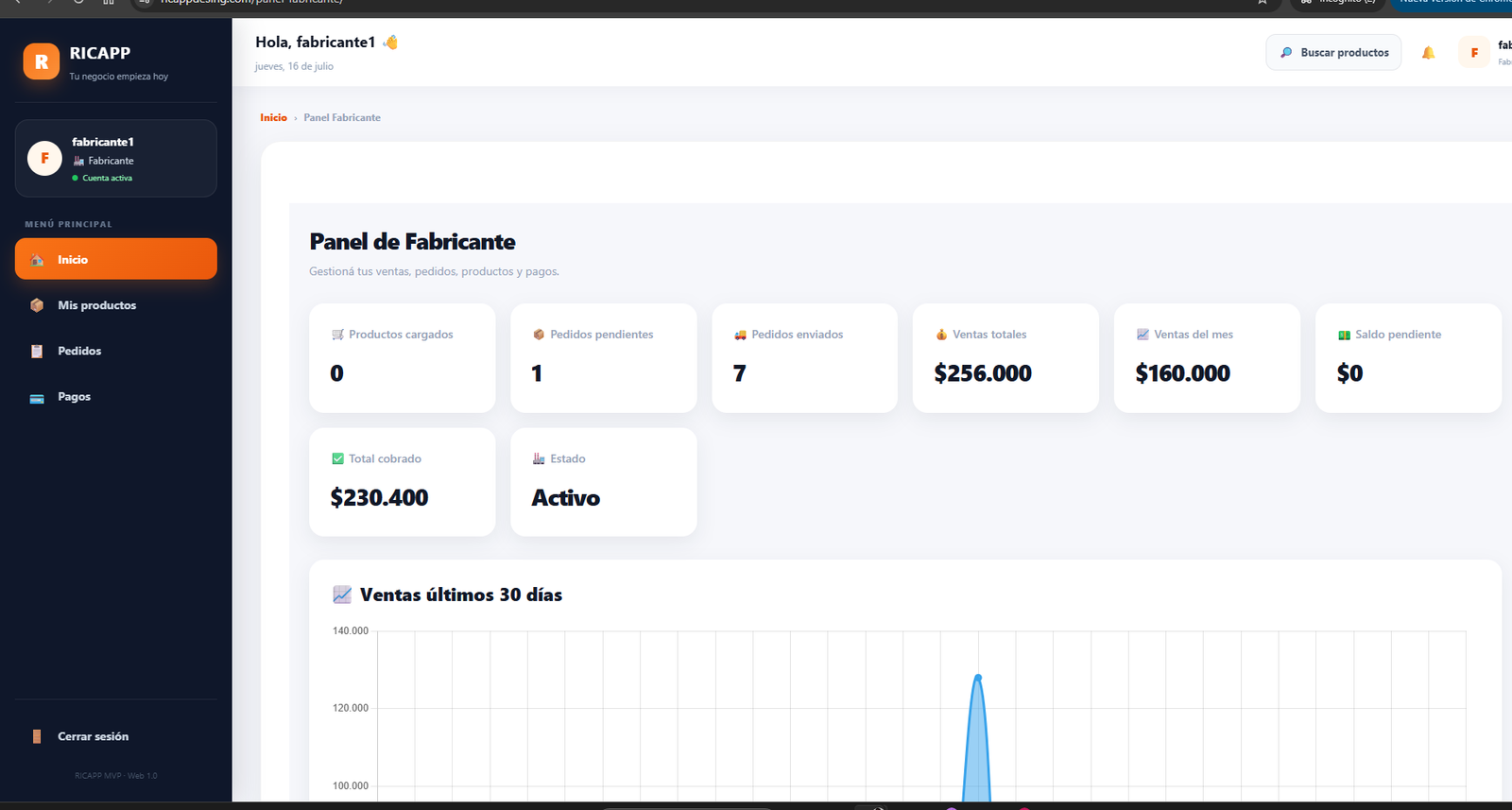Open the notifications bell
The height and width of the screenshot is (810, 1512).
[1428, 53]
